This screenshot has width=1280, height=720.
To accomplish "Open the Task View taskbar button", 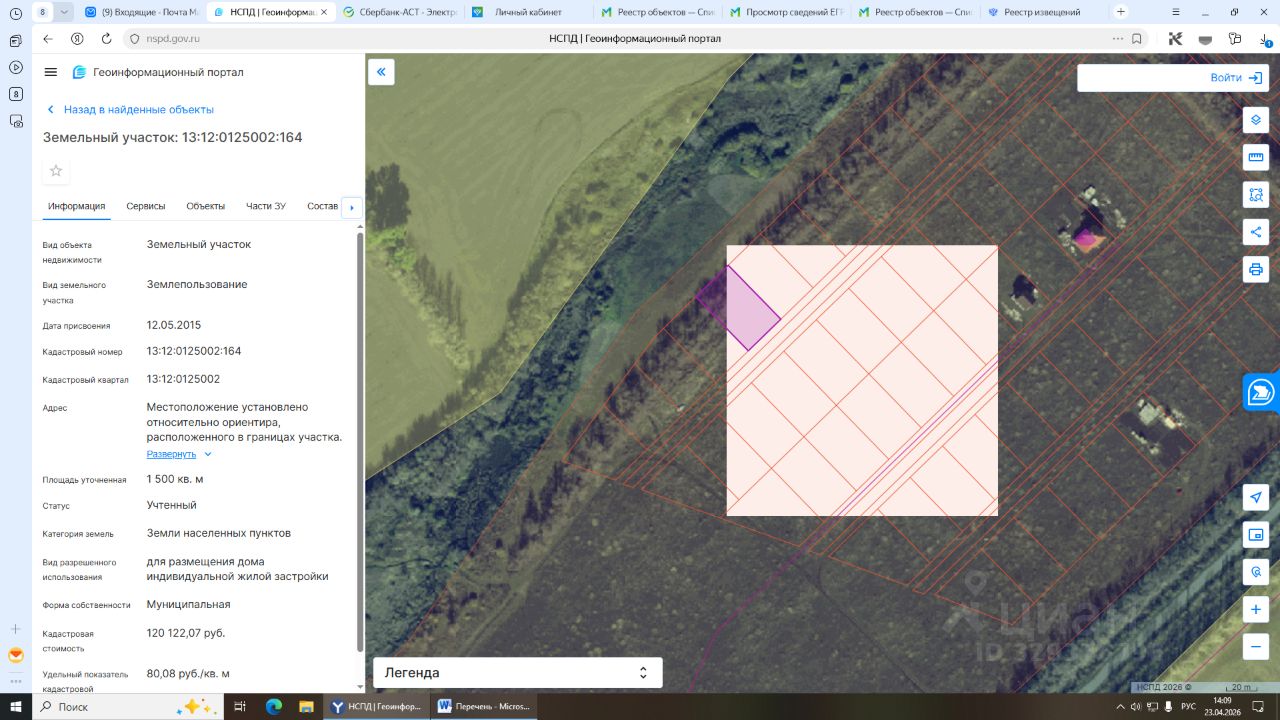I will click(x=240, y=706).
